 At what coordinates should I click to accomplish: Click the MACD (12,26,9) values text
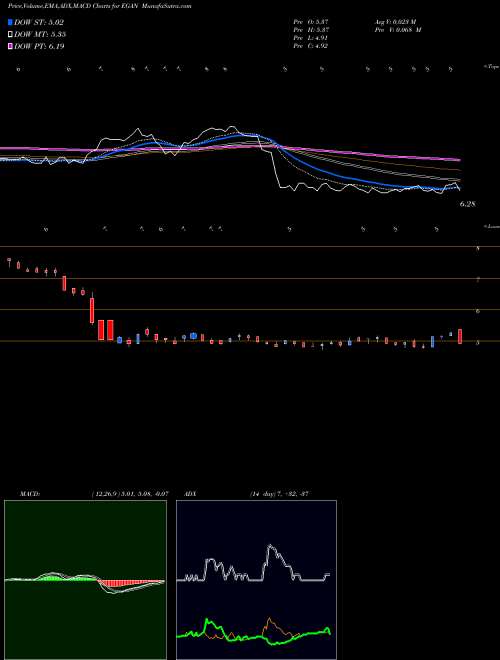coord(130,494)
